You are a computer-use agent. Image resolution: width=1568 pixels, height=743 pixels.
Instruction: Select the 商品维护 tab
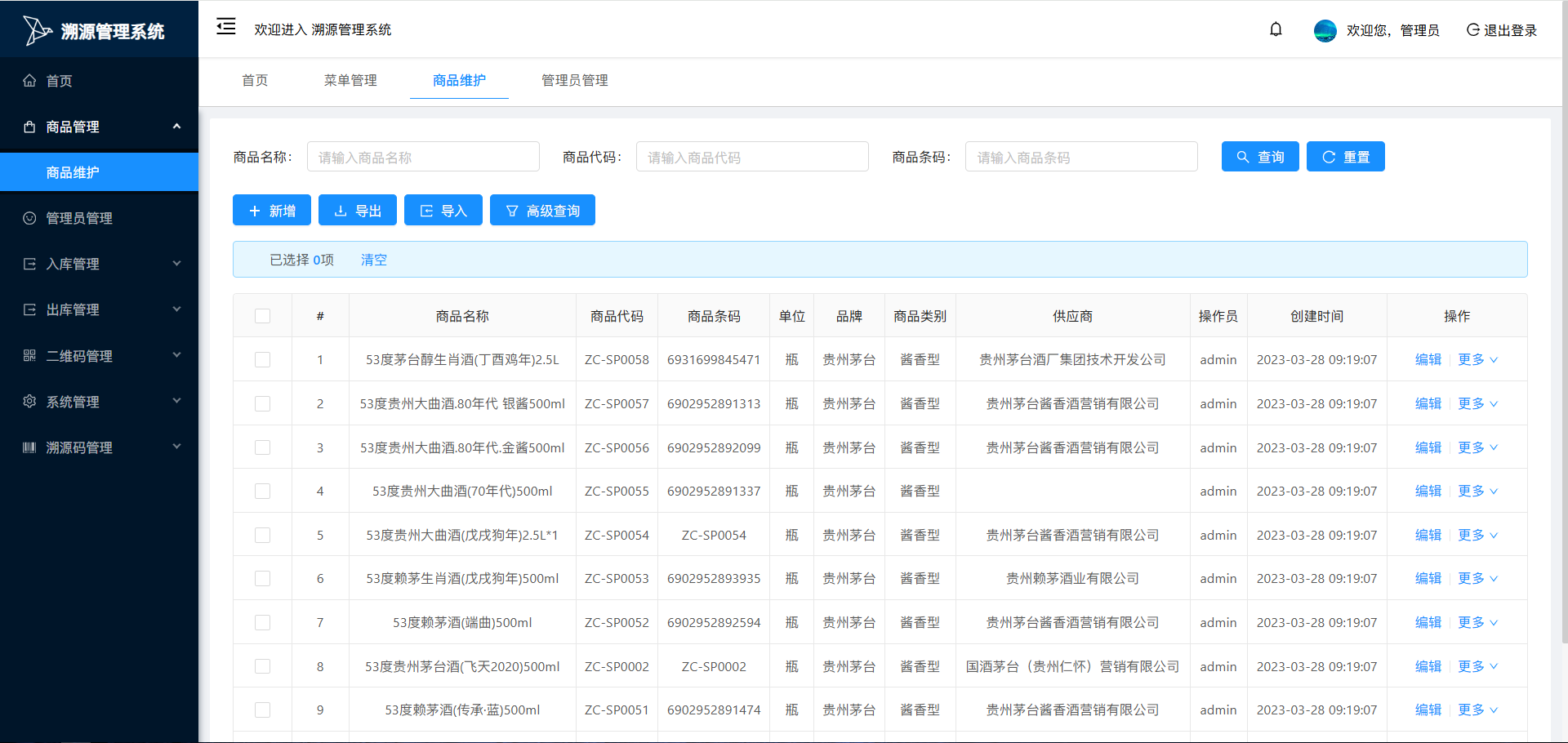459,80
